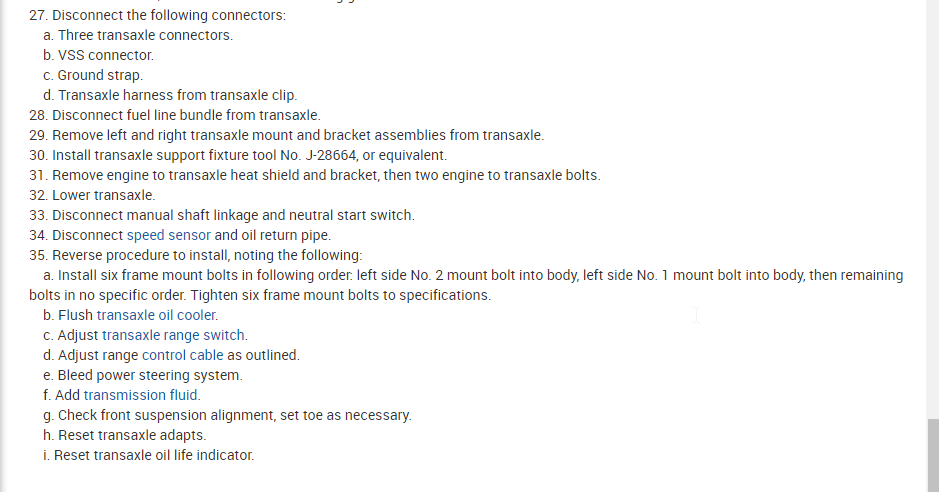
Task: Click step 32 Lower transaxle
Action: 92,195
